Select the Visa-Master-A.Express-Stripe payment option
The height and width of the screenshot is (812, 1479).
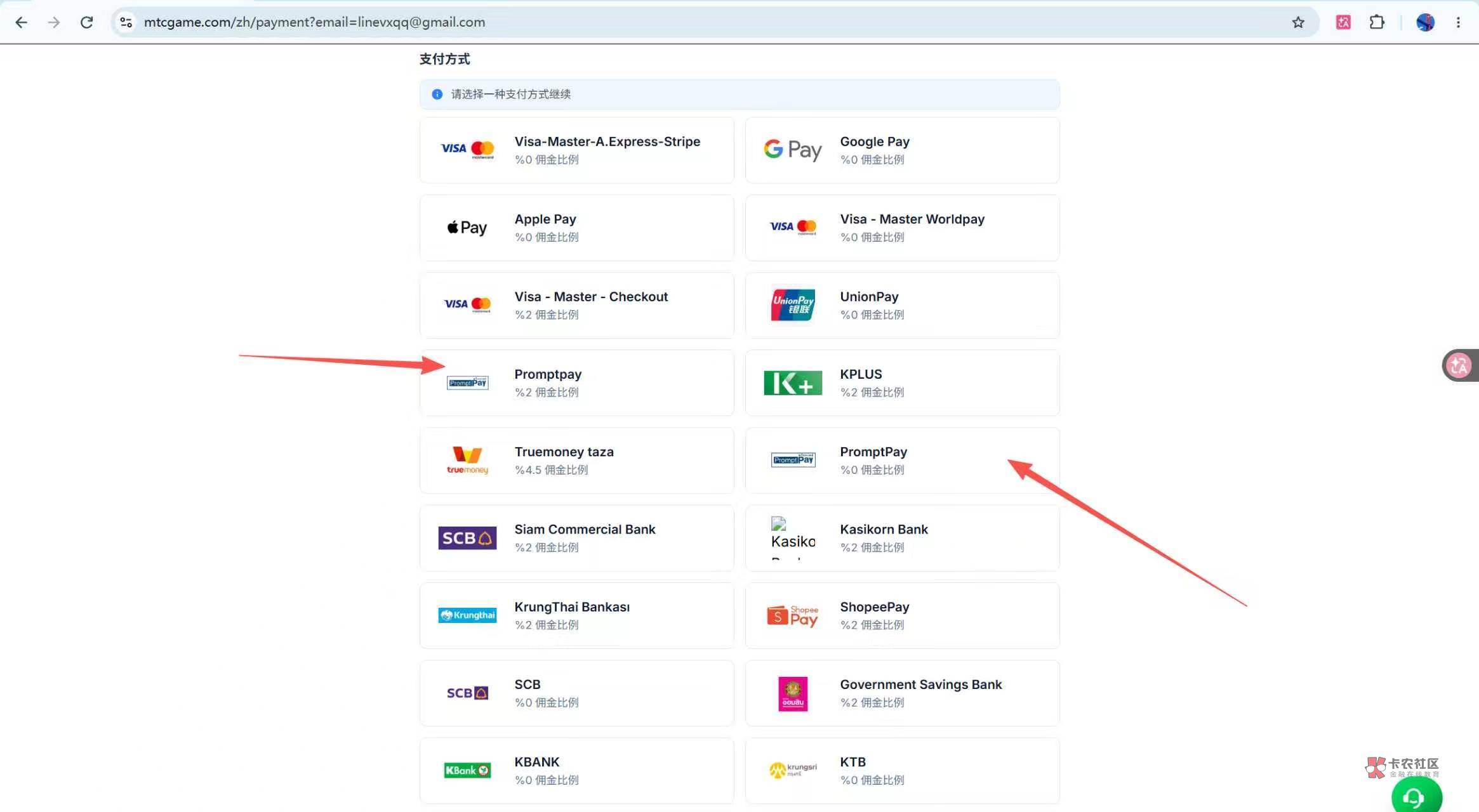(x=576, y=150)
